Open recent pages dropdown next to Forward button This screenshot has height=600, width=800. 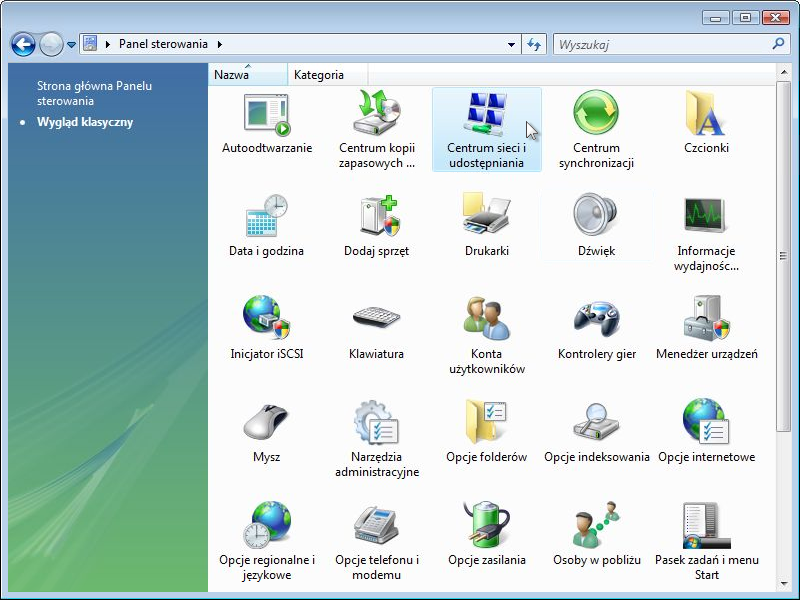[72, 45]
